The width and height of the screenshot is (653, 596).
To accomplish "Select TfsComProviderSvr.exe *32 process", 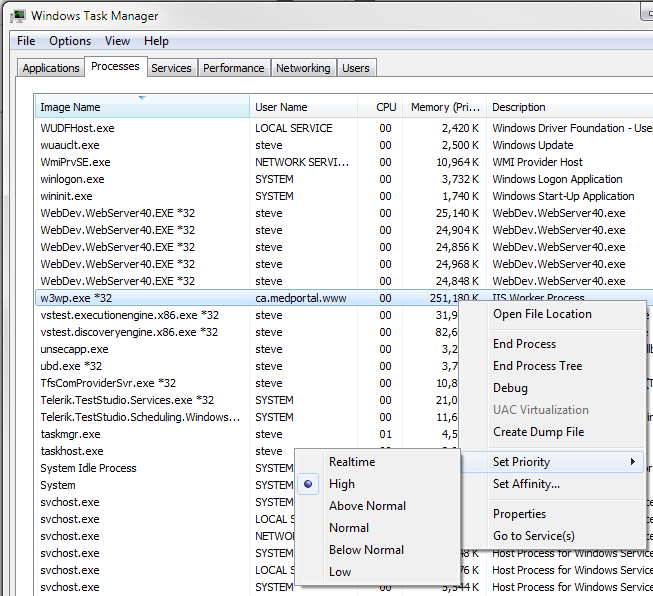I will (108, 383).
